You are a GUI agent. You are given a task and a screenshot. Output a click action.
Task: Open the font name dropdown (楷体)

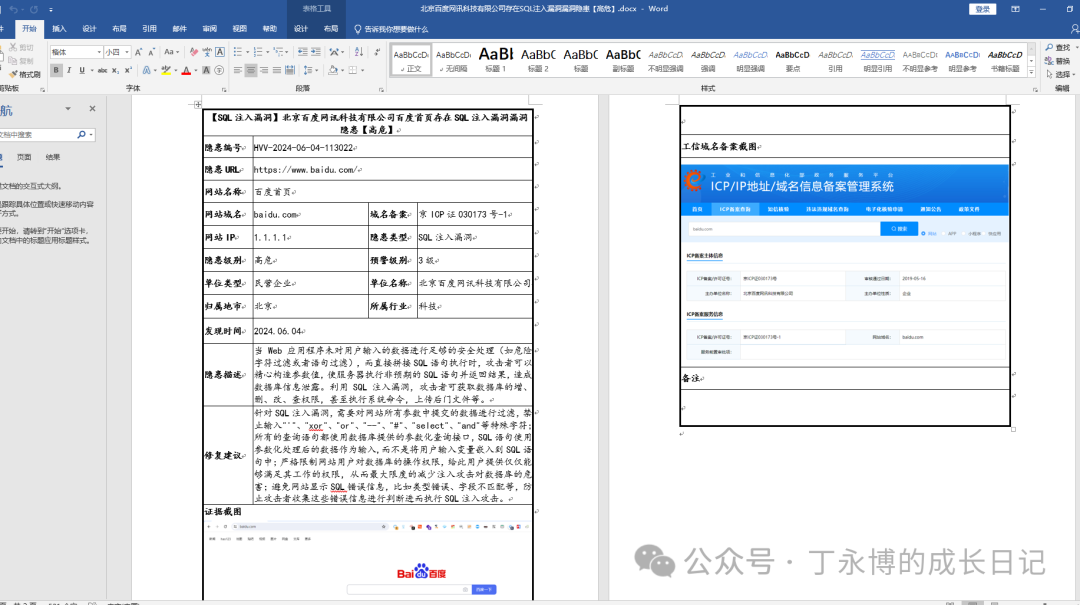[99, 52]
